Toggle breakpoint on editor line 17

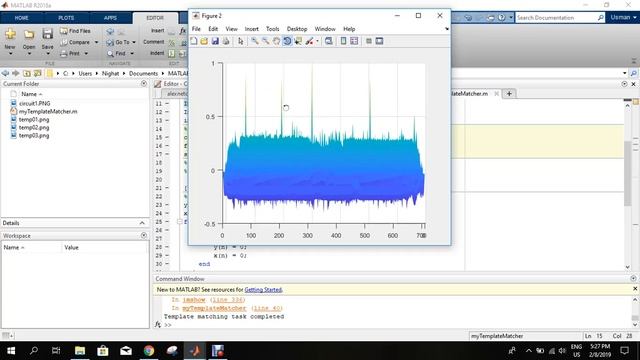pyautogui.click(x=167, y=154)
